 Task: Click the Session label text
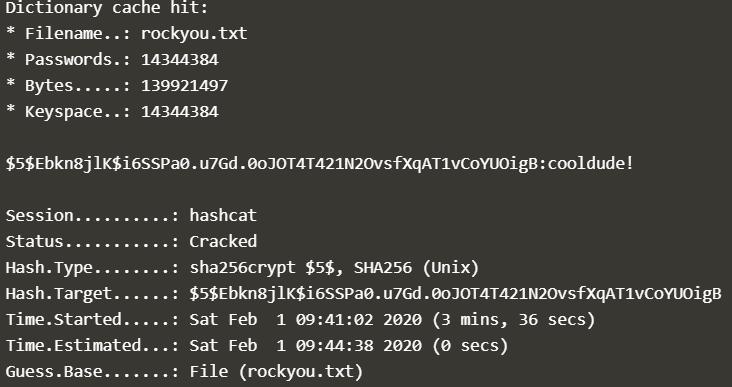(x=40, y=216)
